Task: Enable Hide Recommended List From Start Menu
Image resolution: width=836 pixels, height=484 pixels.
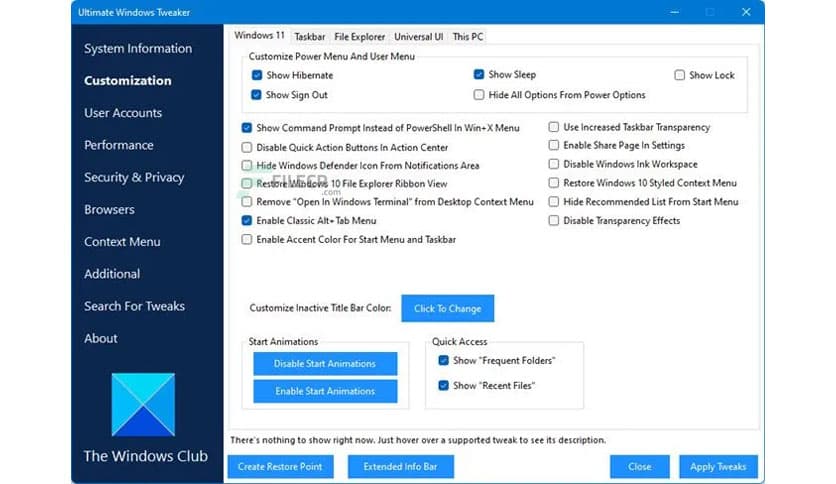Action: (554, 202)
